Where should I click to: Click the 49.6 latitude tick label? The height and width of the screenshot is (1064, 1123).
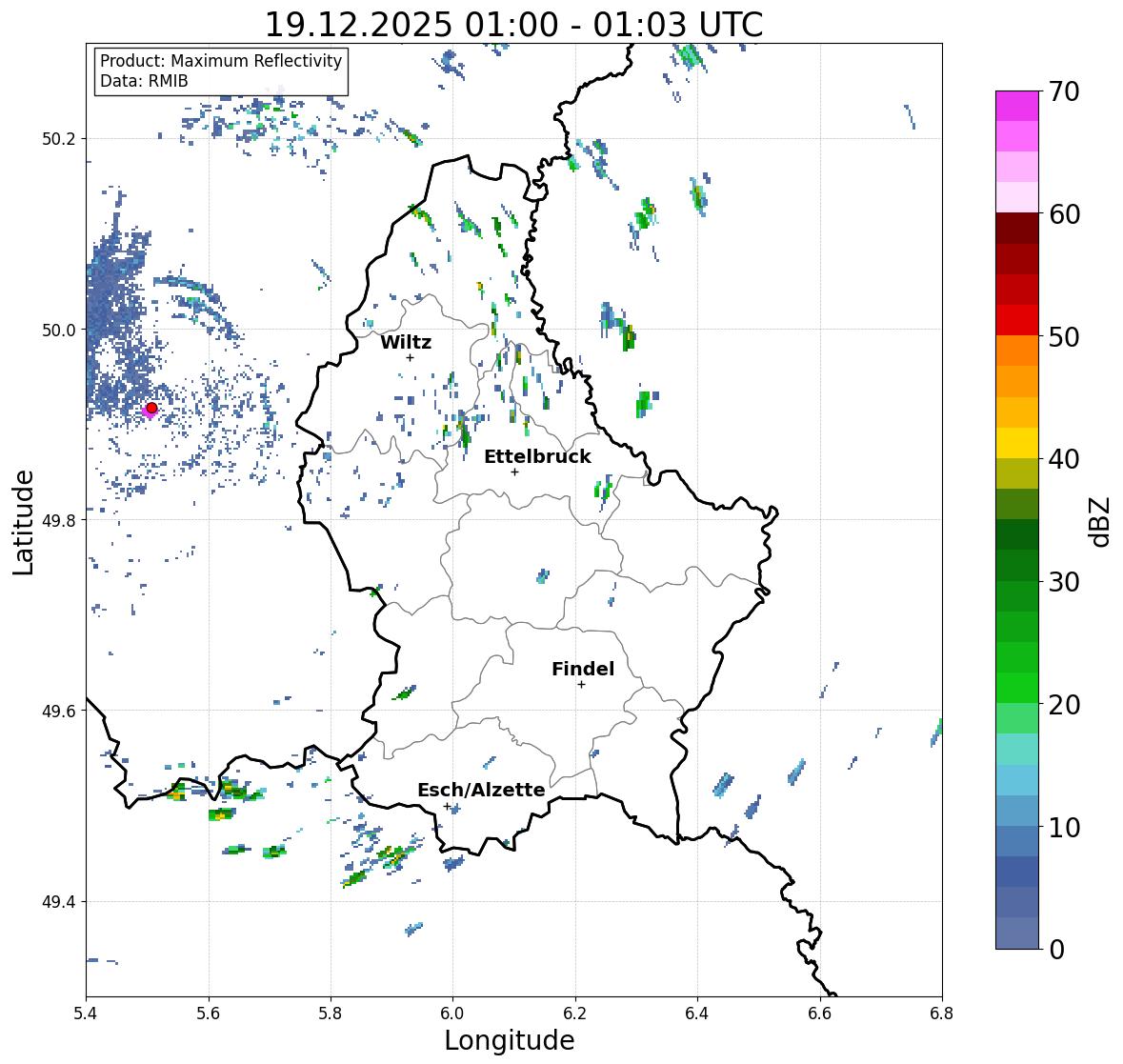pos(59,711)
